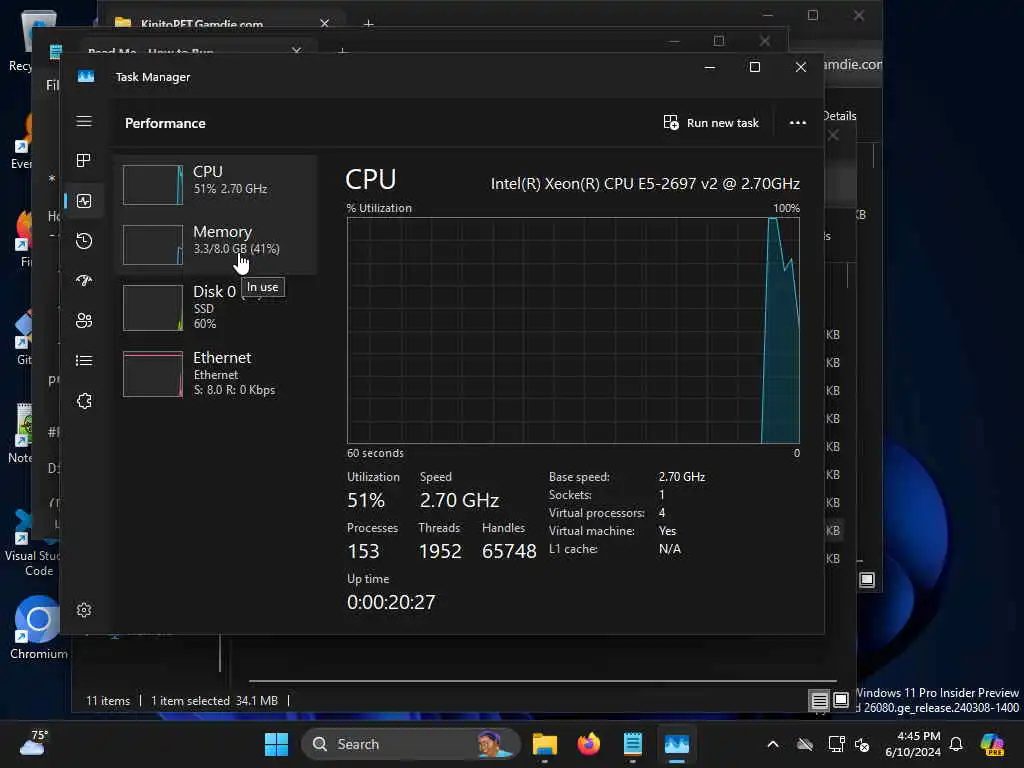Viewport: 1024px width, 768px height.
Task: Select the Memory performance item
Action: click(216, 244)
